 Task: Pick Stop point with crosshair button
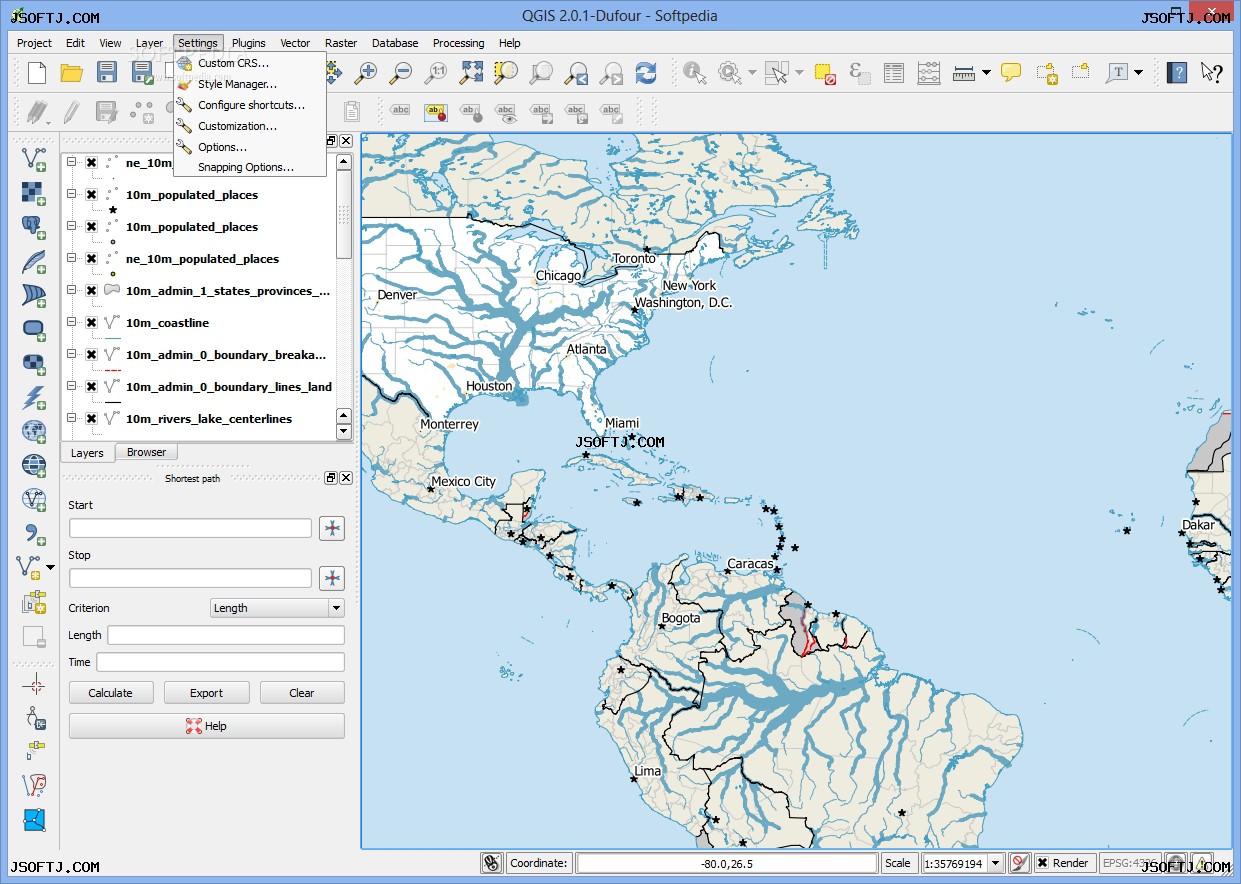(332, 578)
